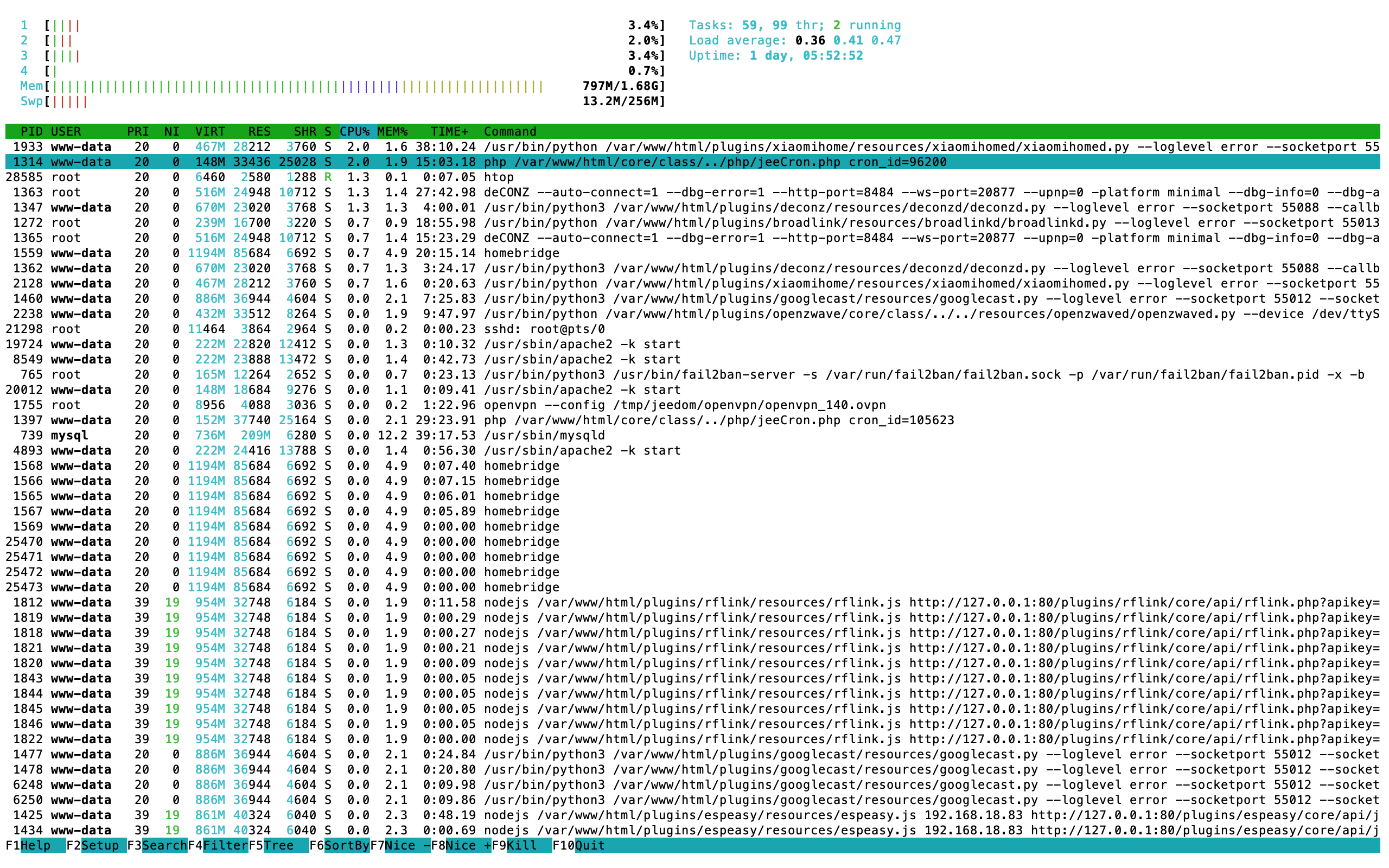
Task: Click the S state column header
Action: [328, 131]
